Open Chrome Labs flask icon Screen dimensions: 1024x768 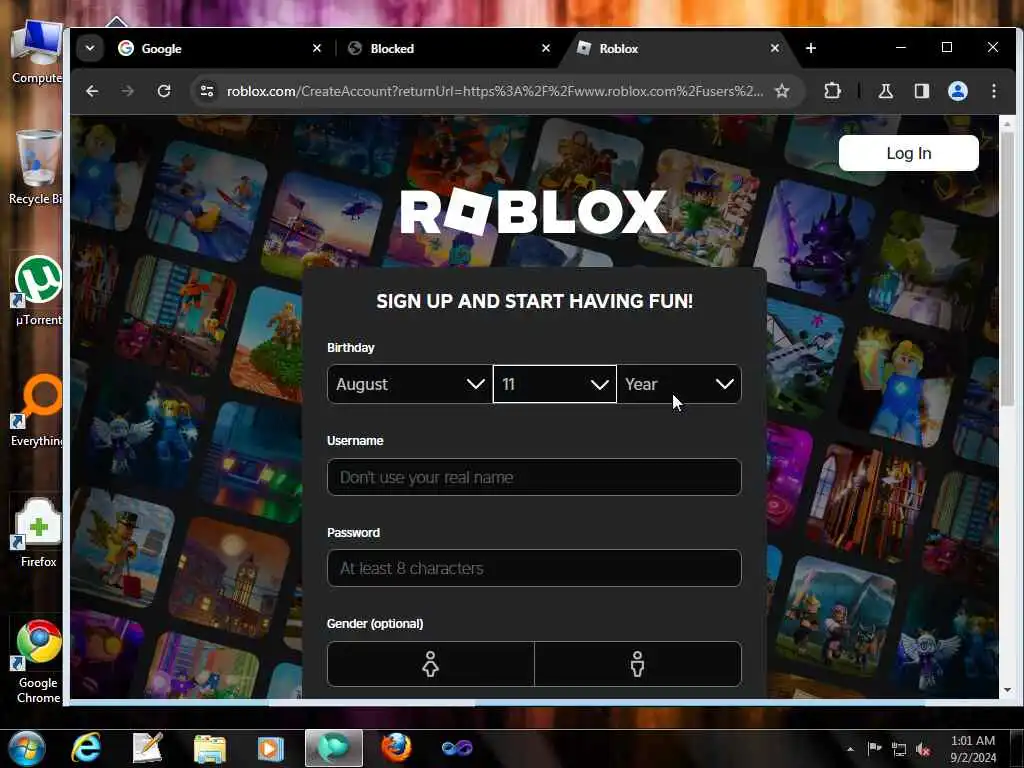pos(886,91)
